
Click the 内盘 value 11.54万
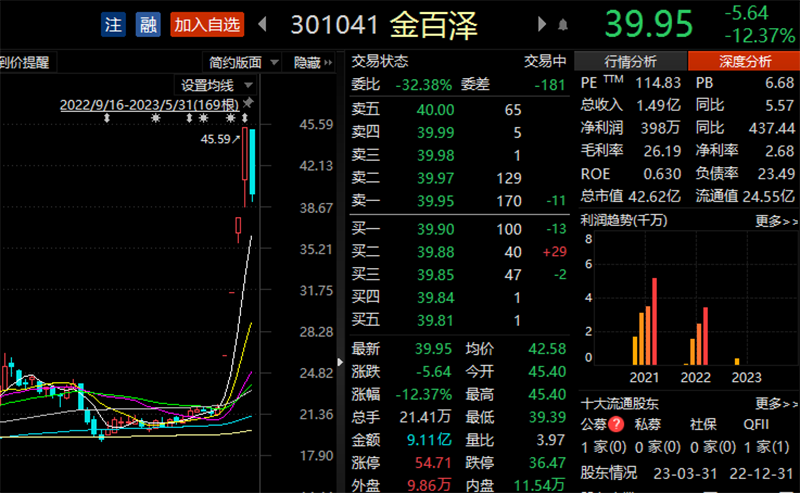tap(539, 485)
